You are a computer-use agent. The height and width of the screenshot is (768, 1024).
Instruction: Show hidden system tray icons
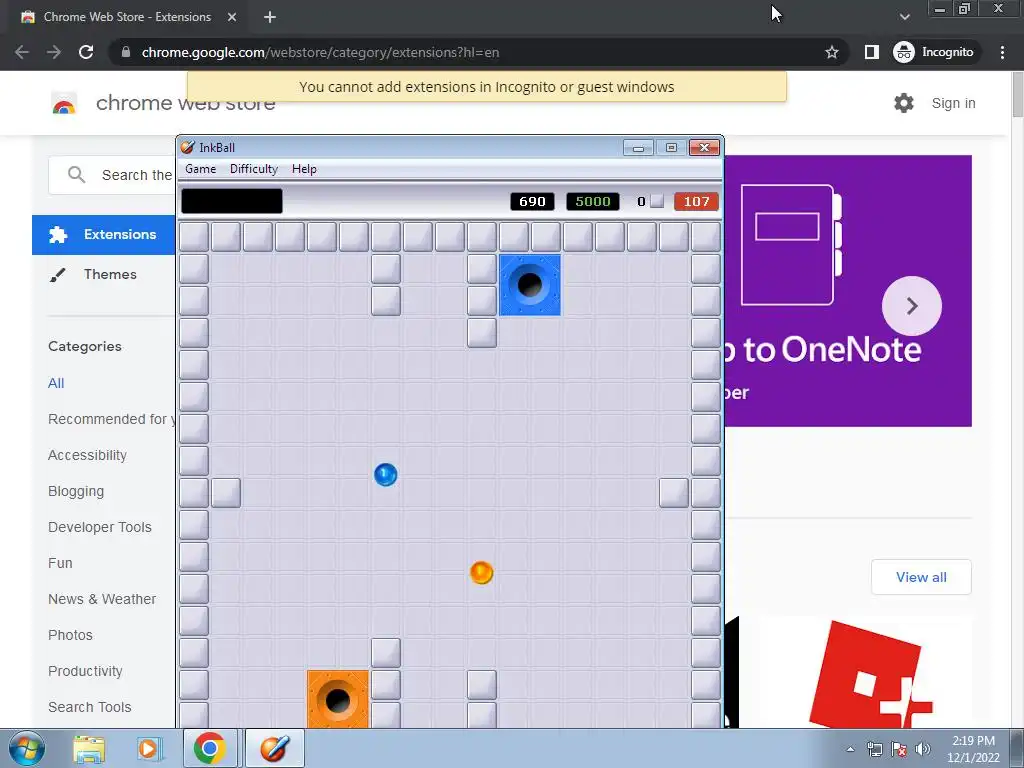click(x=850, y=749)
